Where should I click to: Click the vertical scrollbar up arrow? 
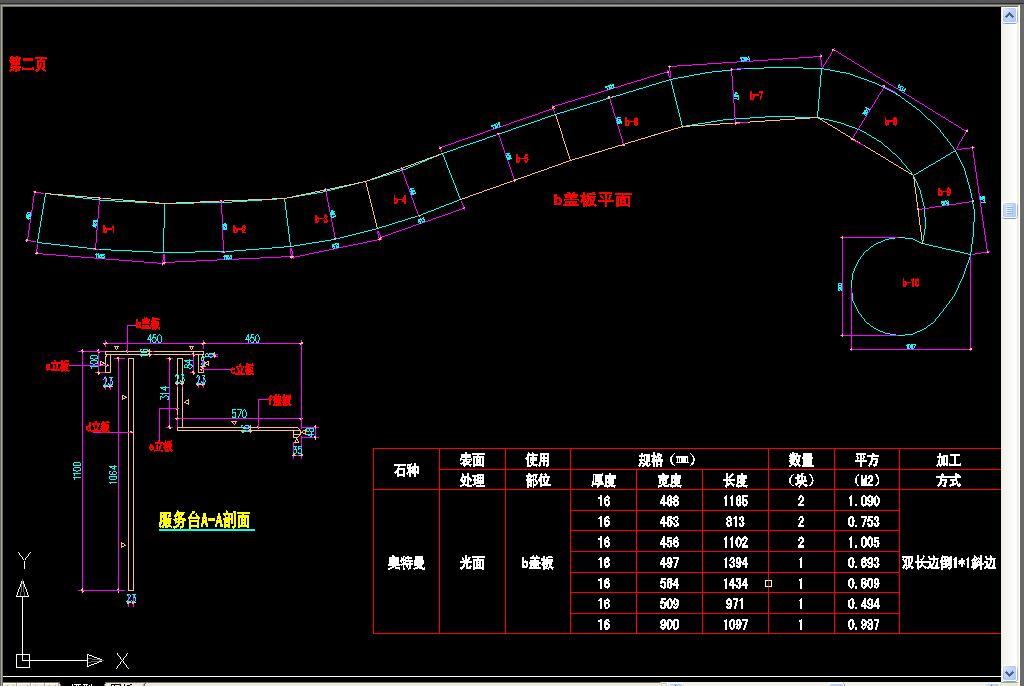click(x=1009, y=14)
